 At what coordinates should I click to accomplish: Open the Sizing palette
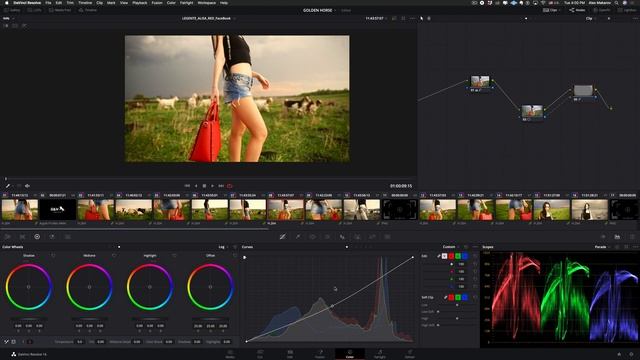(x=372, y=237)
